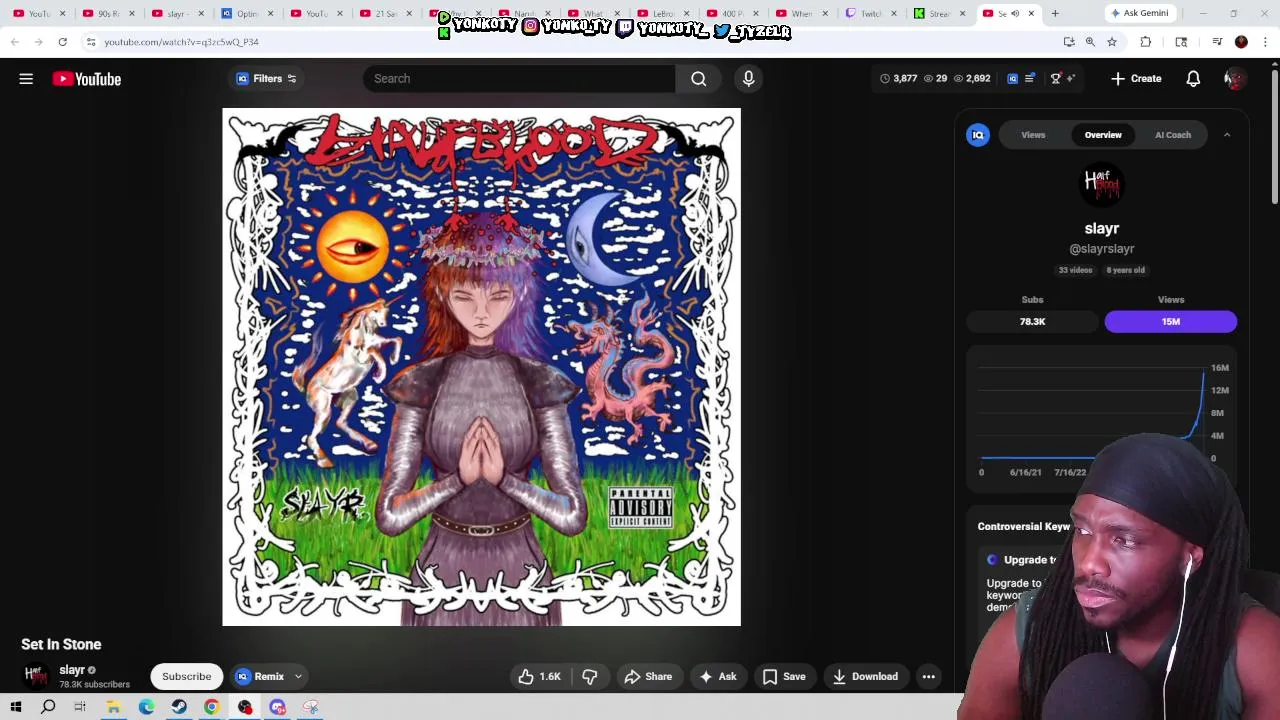Go to the YouTube home logo

pyautogui.click(x=87, y=79)
